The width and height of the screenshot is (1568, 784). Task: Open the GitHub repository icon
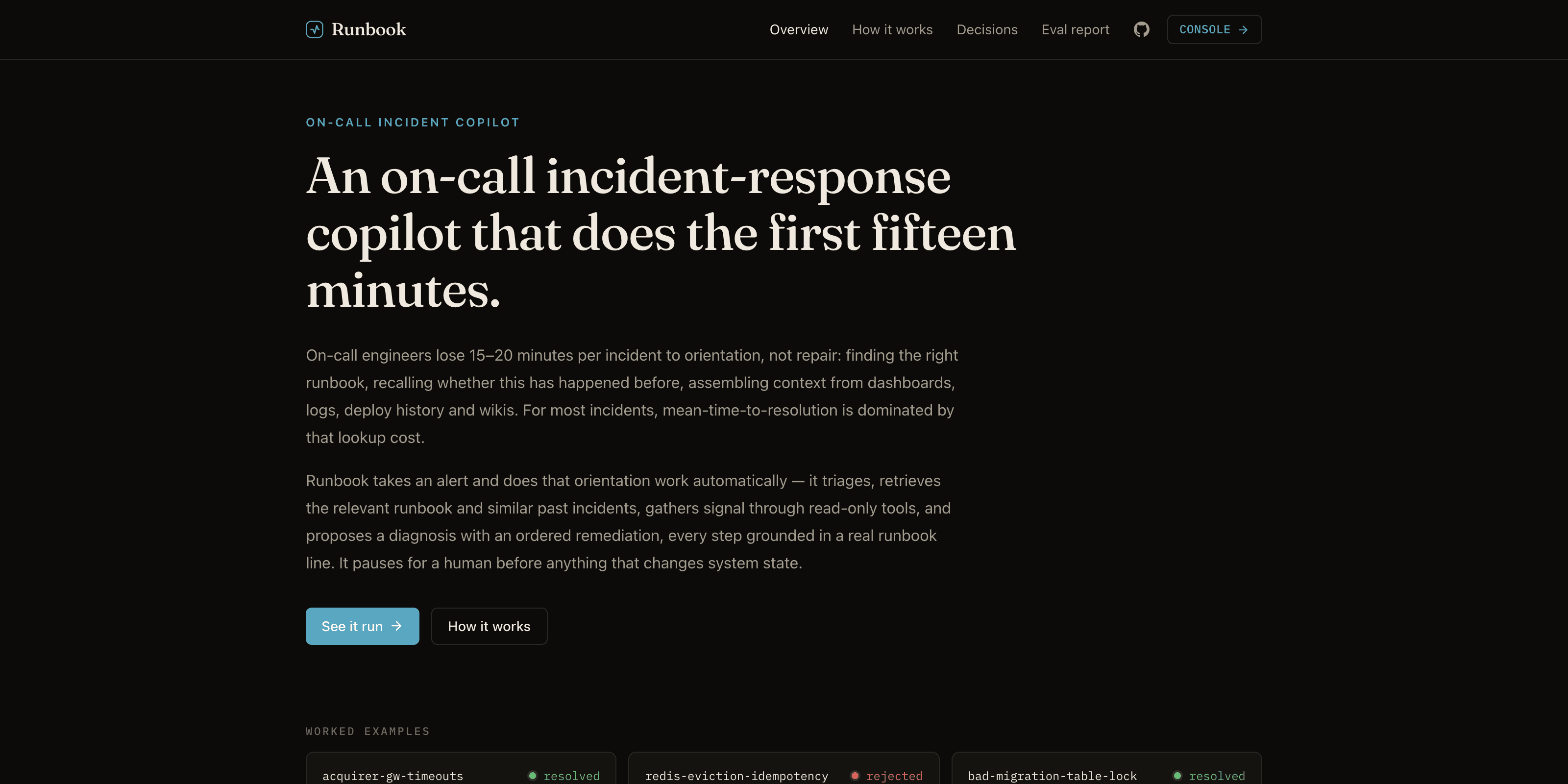coord(1141,29)
